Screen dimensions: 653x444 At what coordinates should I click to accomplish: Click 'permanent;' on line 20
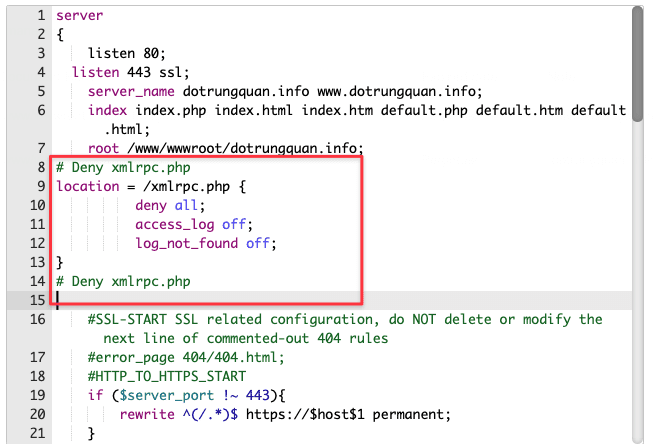pos(411,415)
